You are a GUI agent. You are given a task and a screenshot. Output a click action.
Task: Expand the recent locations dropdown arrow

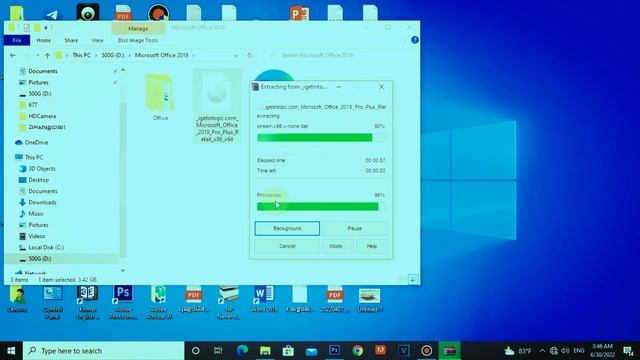coord(38,55)
